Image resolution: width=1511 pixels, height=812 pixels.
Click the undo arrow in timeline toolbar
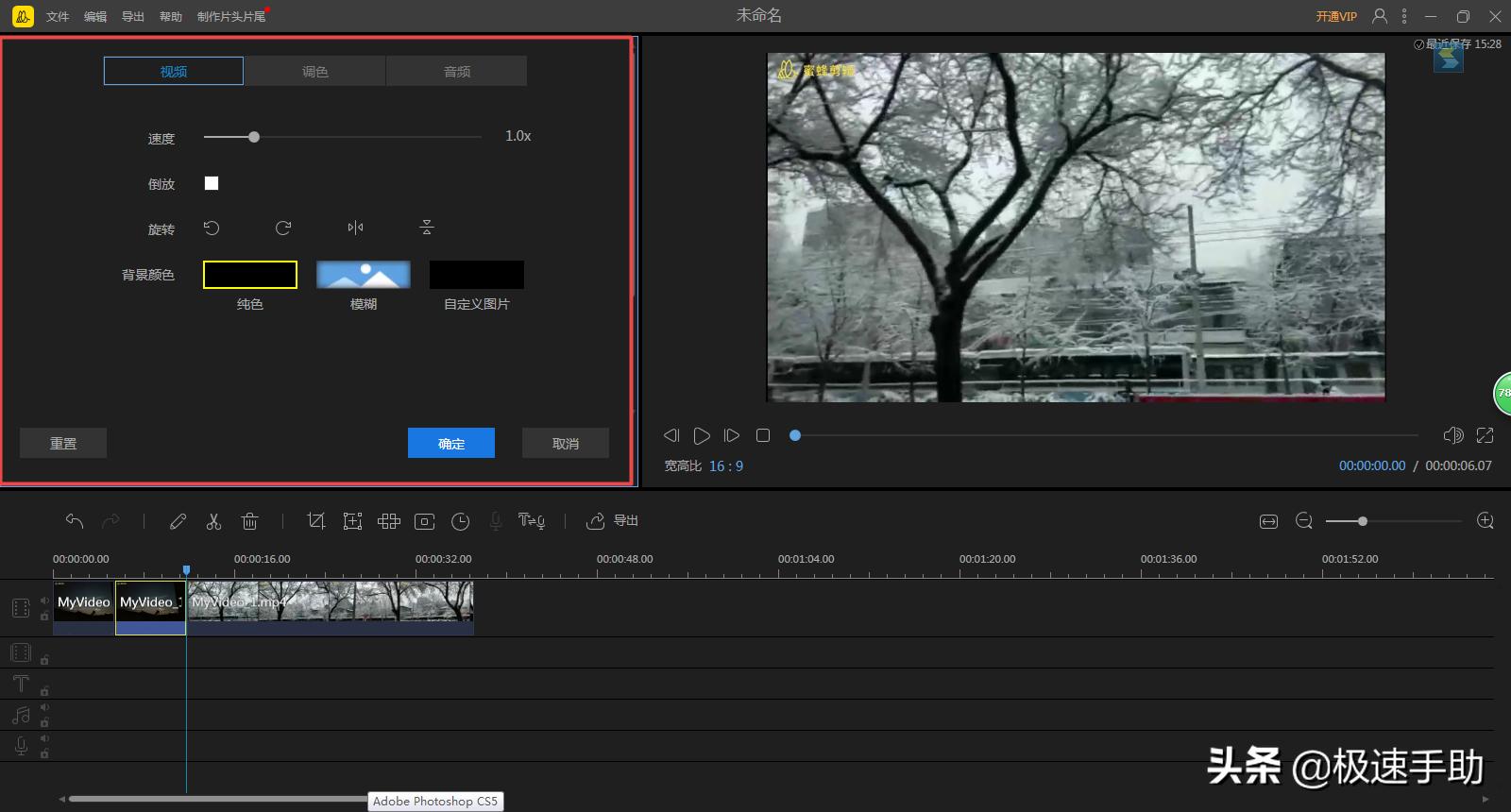(75, 520)
